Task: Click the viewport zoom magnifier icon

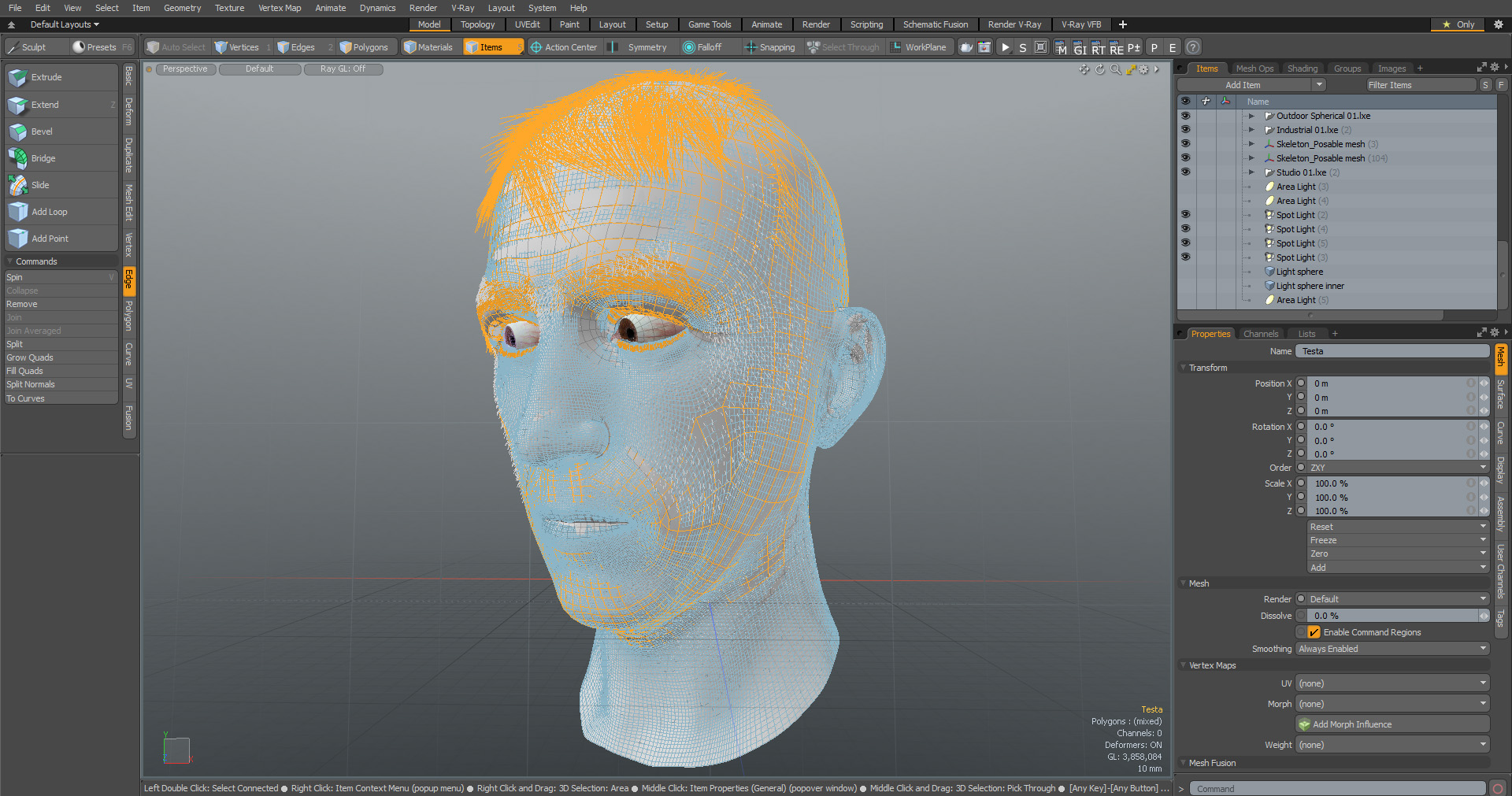Action: (1115, 69)
